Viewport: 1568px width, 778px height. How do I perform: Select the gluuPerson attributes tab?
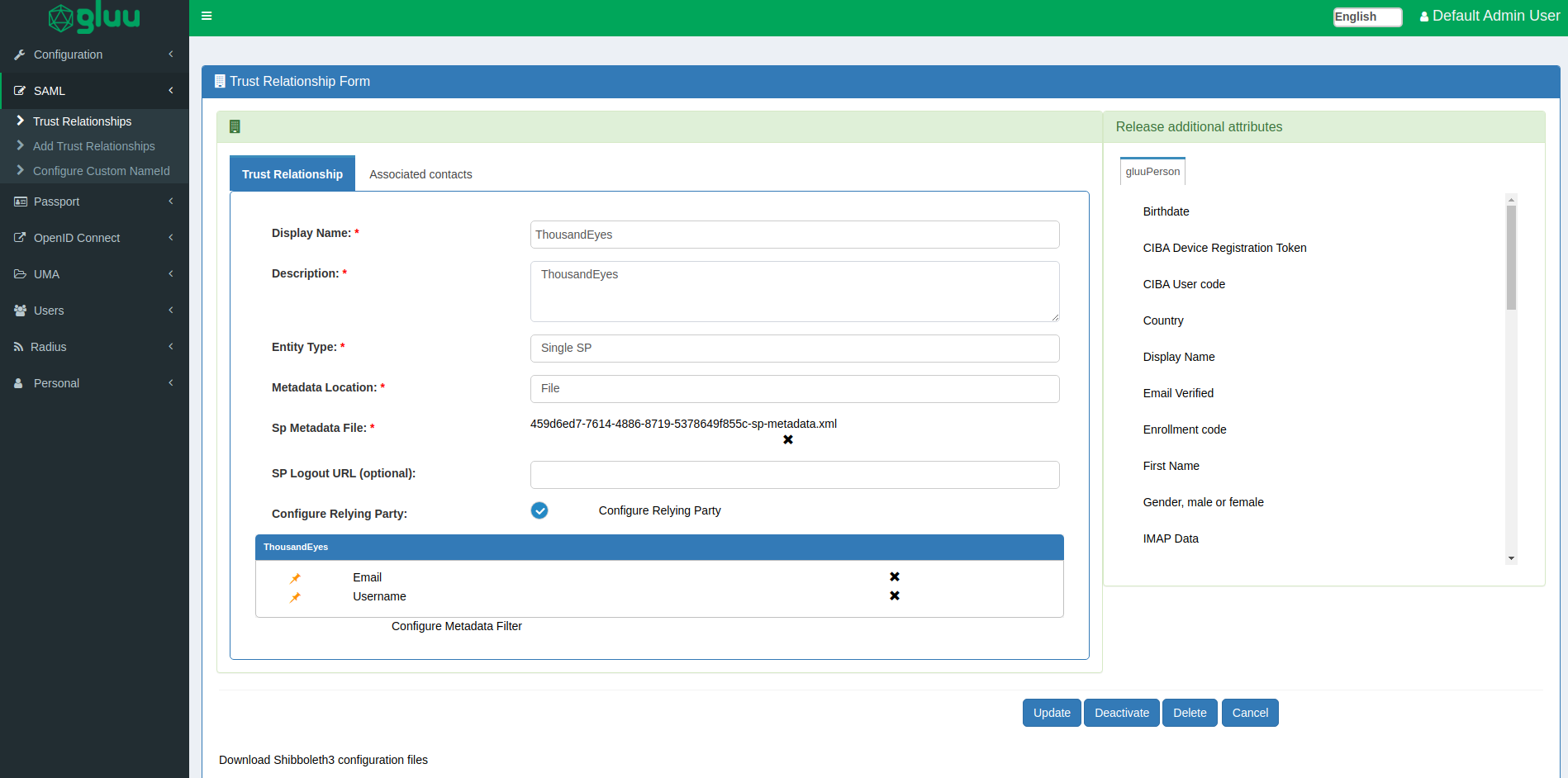(x=1152, y=172)
